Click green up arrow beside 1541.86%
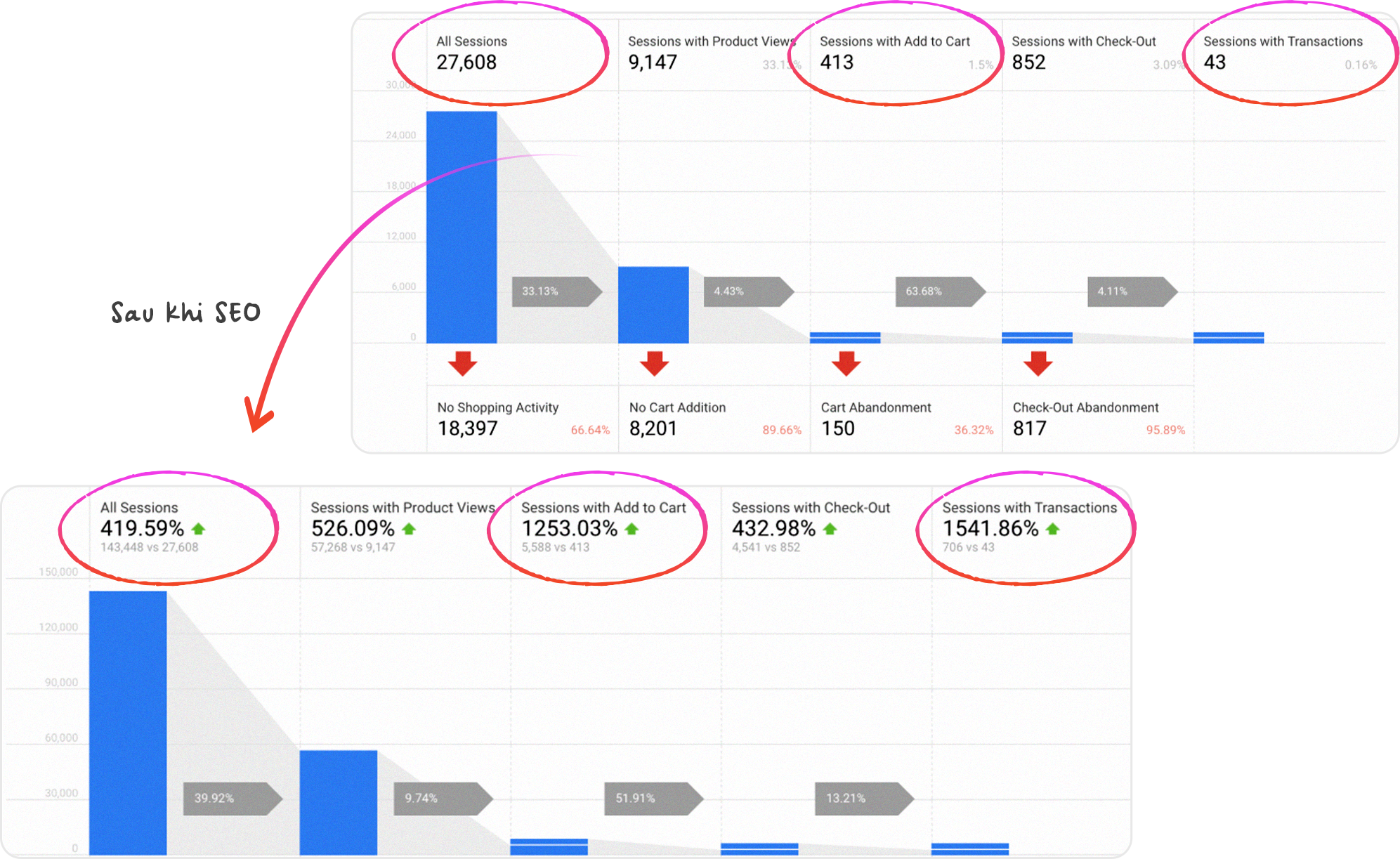The width and height of the screenshot is (1400, 859). [1052, 529]
